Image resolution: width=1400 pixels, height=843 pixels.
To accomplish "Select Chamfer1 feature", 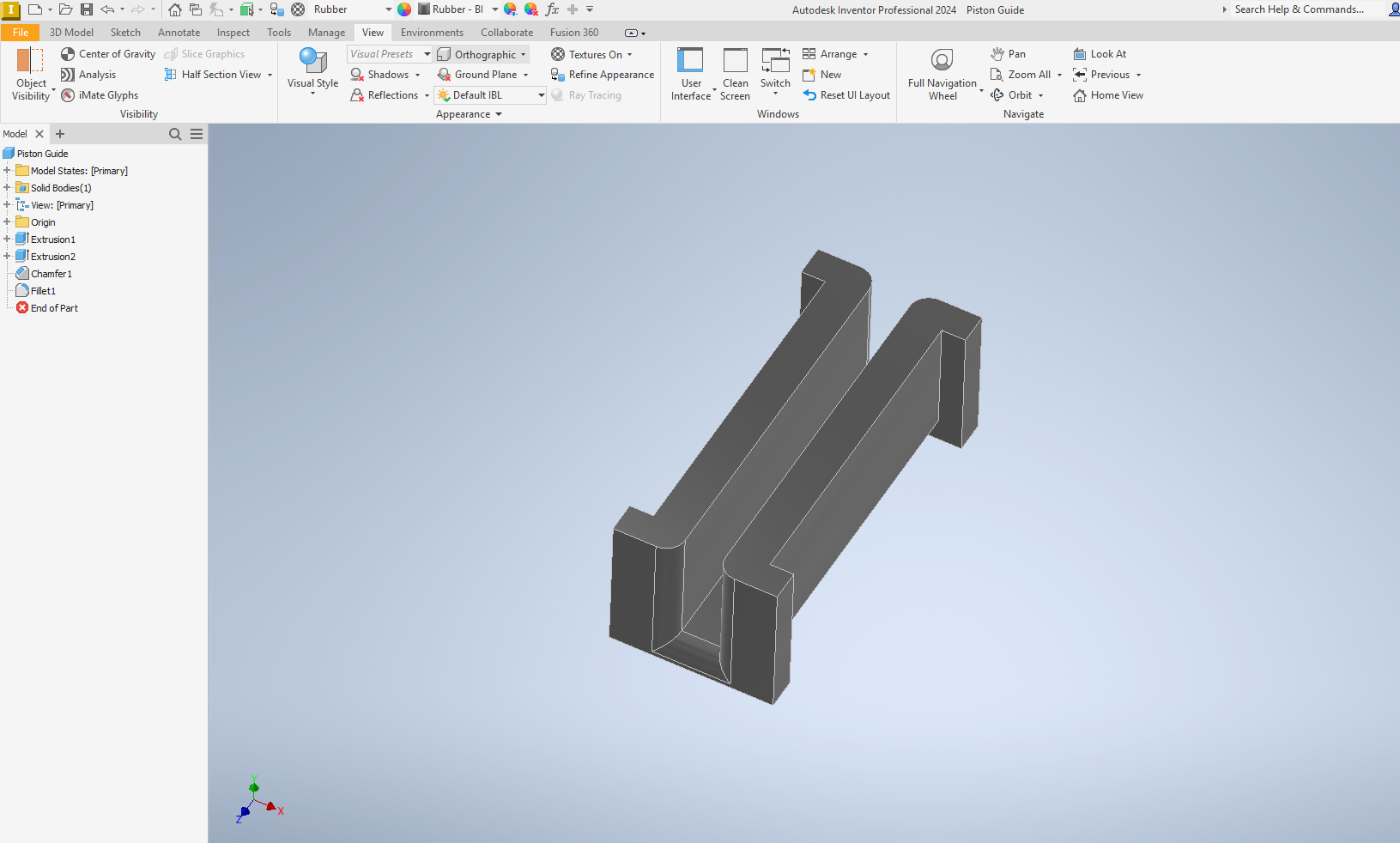I will point(52,274).
